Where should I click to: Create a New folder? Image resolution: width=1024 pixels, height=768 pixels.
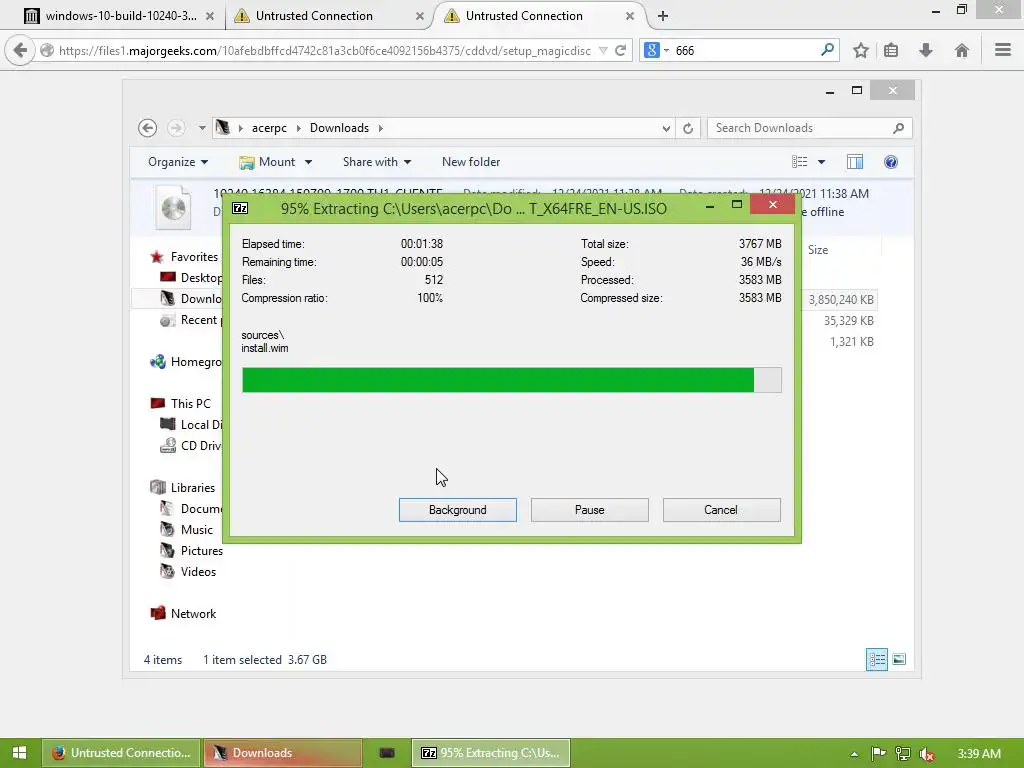click(x=471, y=162)
